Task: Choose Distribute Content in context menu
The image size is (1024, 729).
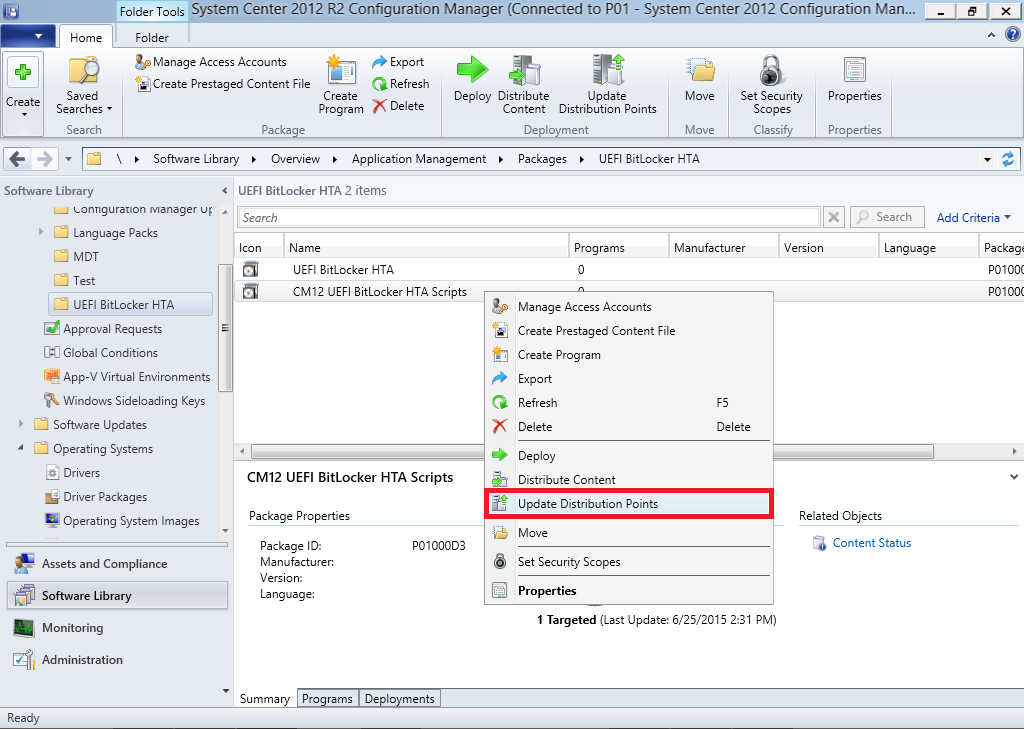Action: [x=629, y=479]
